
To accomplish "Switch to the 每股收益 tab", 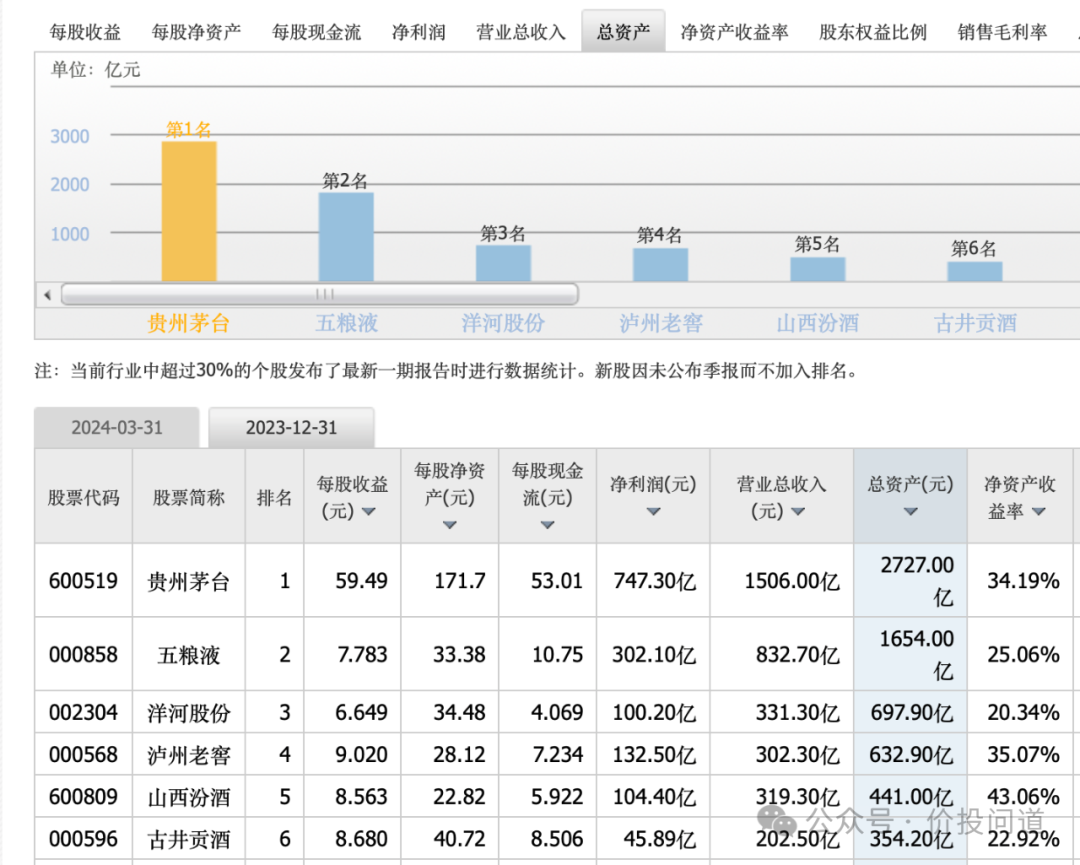I will point(85,32).
